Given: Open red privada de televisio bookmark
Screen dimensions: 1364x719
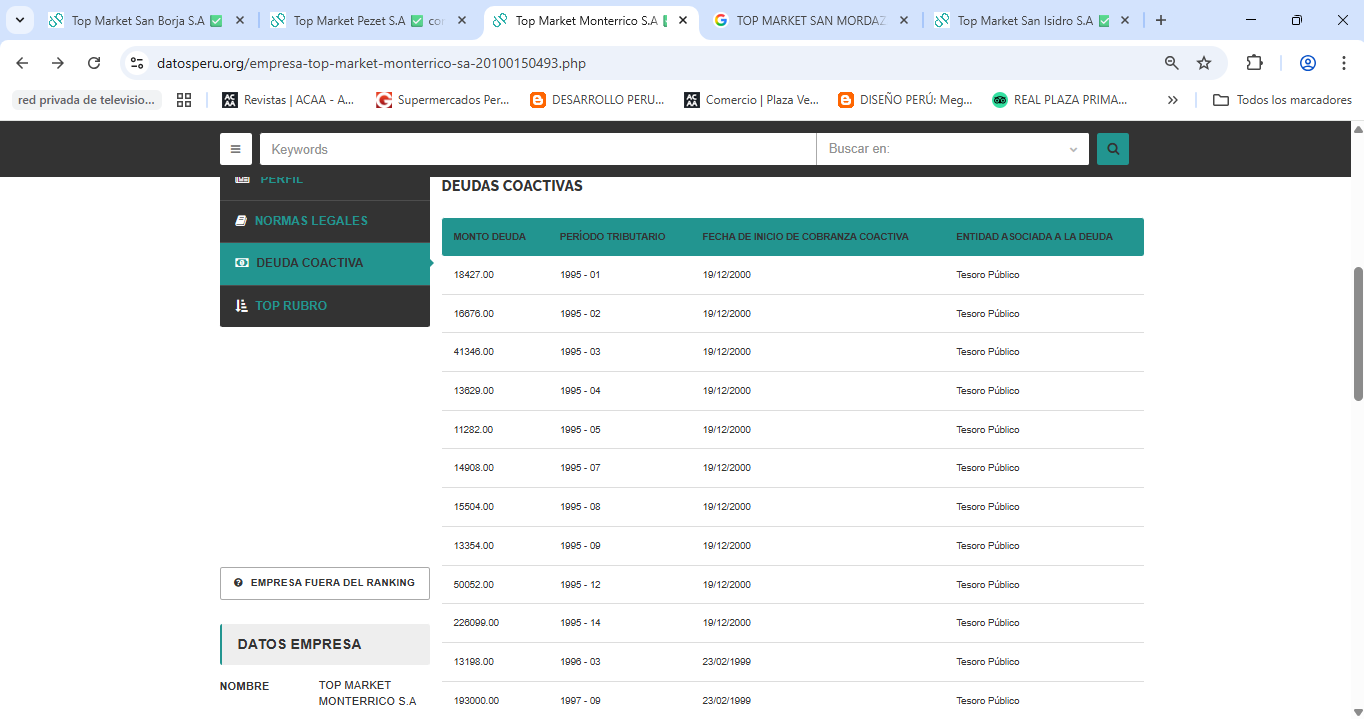Looking at the screenshot, I should point(87,100).
